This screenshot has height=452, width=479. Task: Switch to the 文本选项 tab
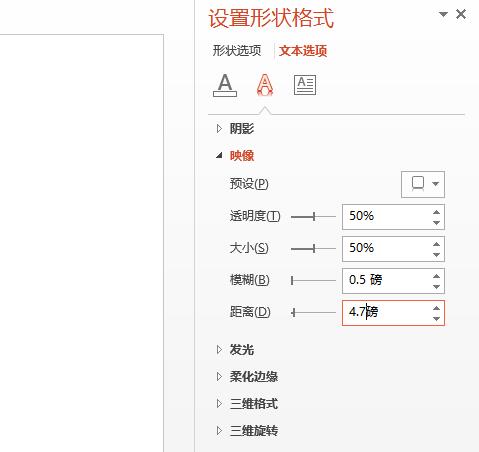pos(303,51)
